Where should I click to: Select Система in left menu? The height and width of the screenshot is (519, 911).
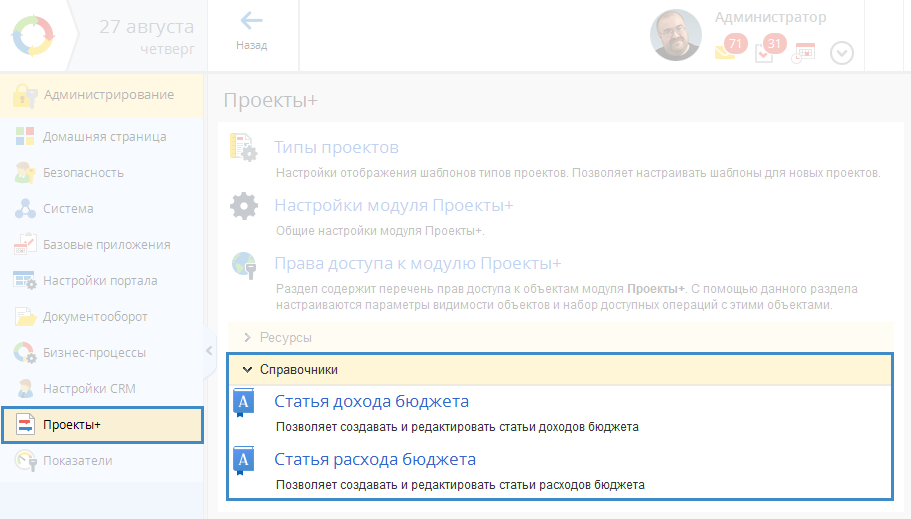(x=68, y=209)
